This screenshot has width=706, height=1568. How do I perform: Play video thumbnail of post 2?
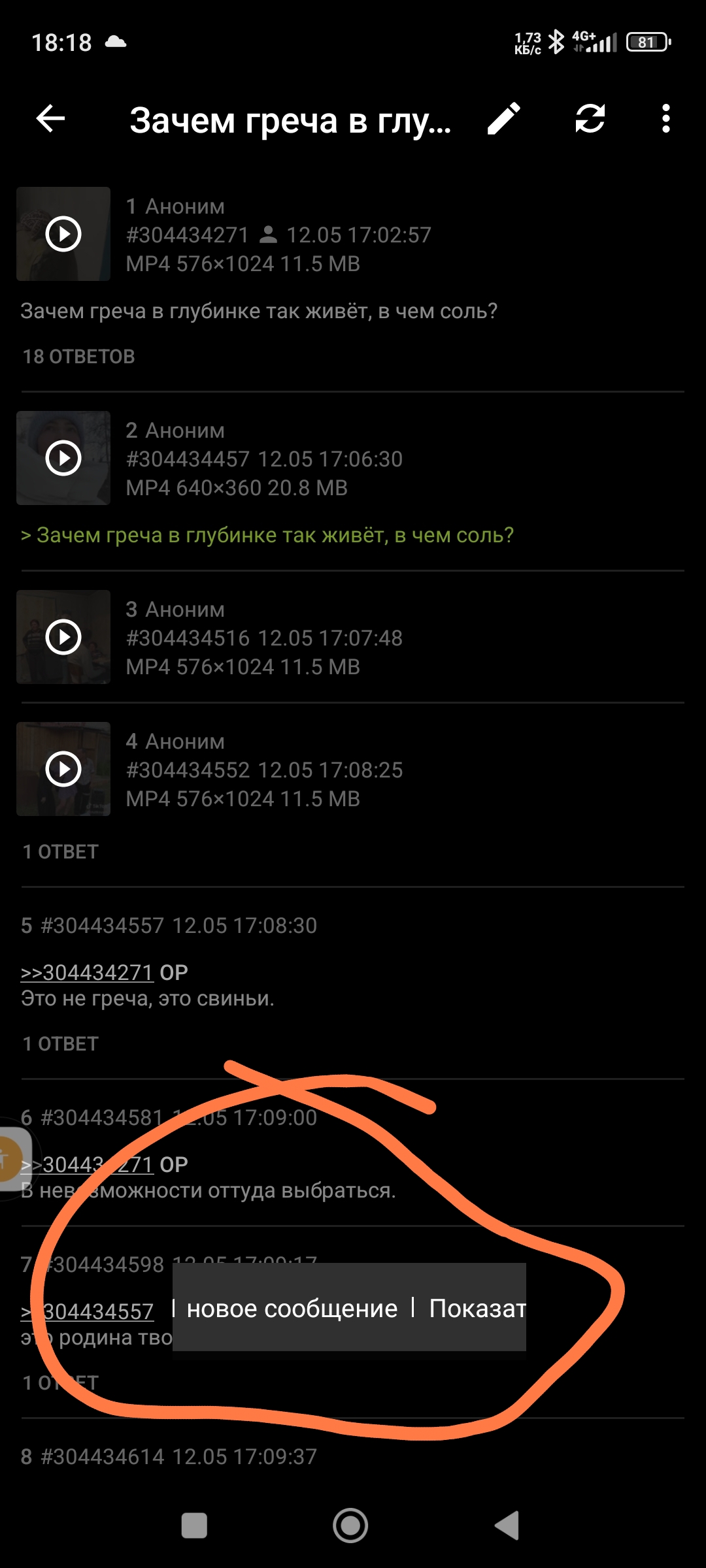tap(63, 458)
